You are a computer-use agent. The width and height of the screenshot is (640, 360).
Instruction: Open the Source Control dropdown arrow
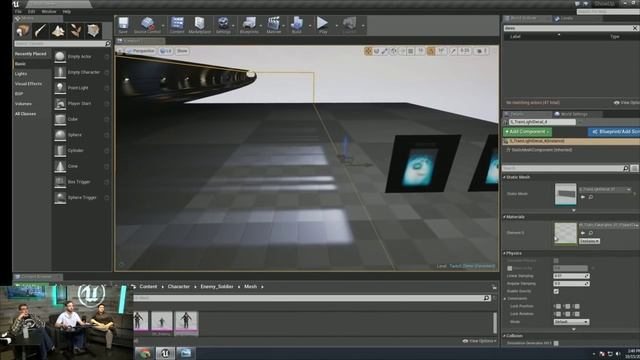(163, 26)
